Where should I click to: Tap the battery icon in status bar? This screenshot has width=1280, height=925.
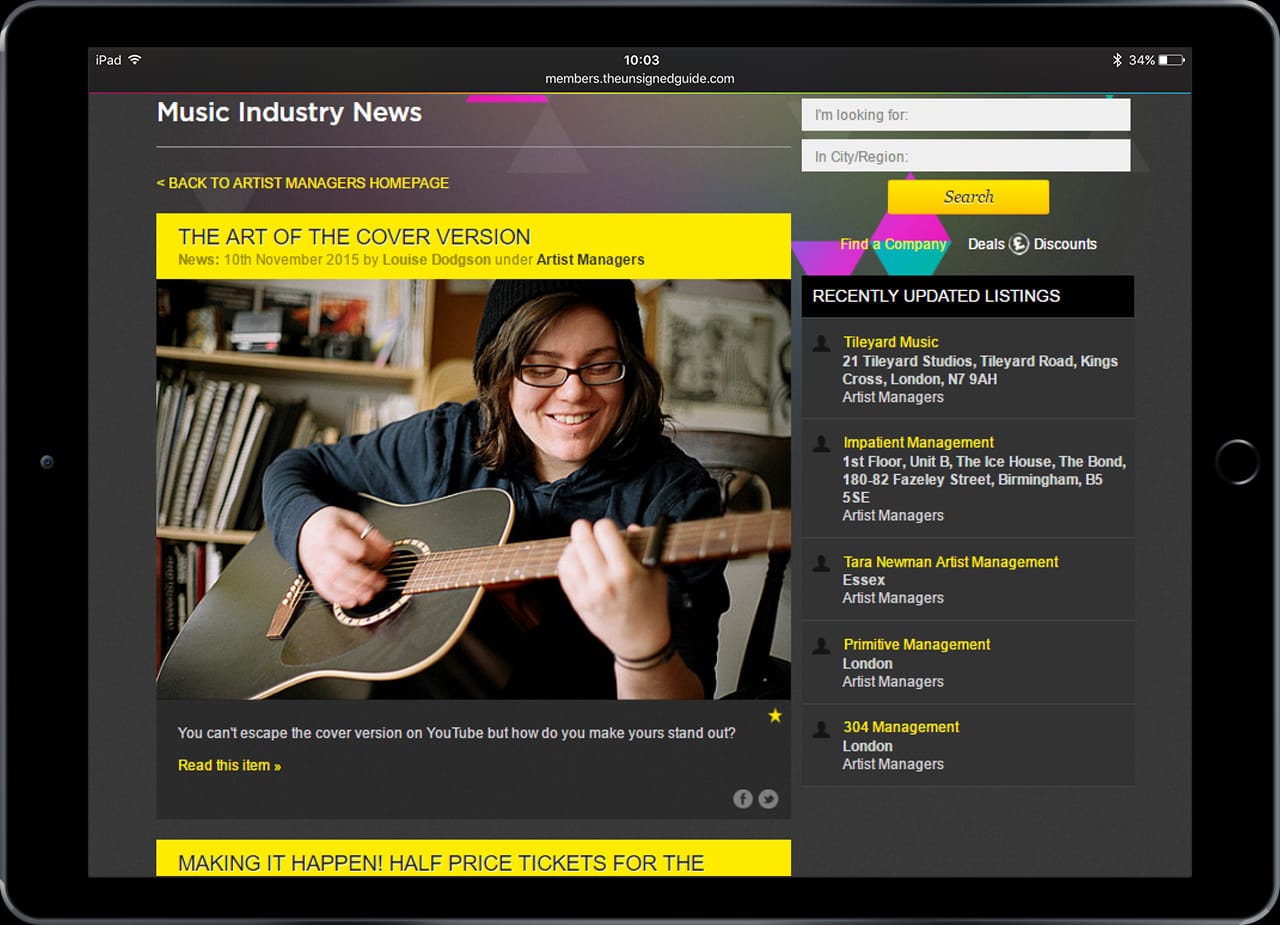(1172, 60)
